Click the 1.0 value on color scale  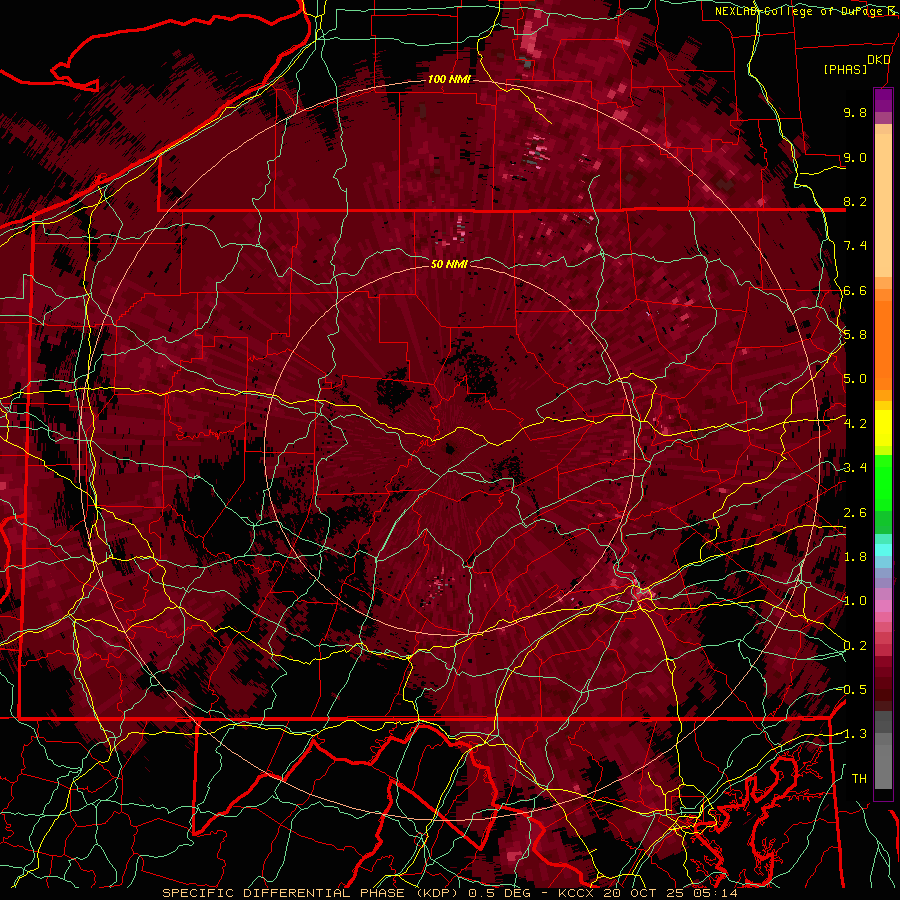[855, 601]
